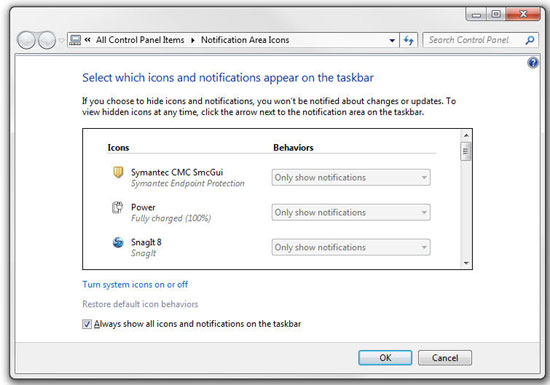Open Turn system icons on or off
Screen dimensions: 550x385
(x=135, y=284)
